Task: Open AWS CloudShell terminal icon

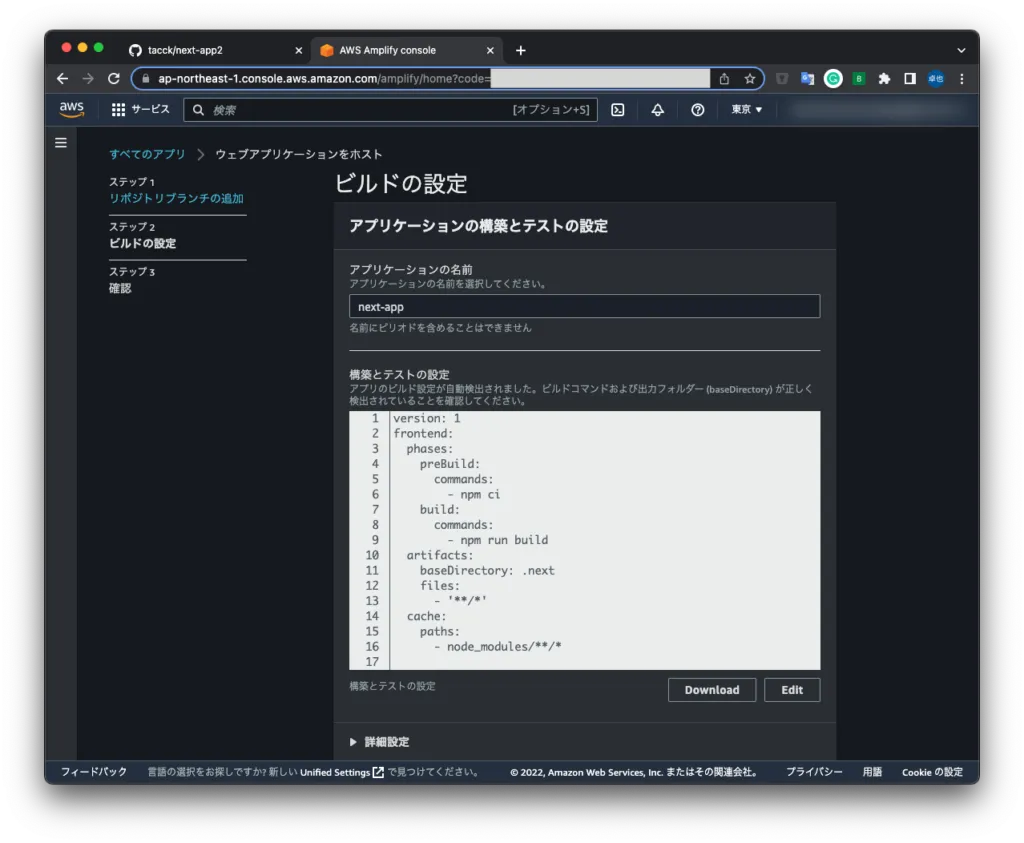Action: (x=618, y=110)
